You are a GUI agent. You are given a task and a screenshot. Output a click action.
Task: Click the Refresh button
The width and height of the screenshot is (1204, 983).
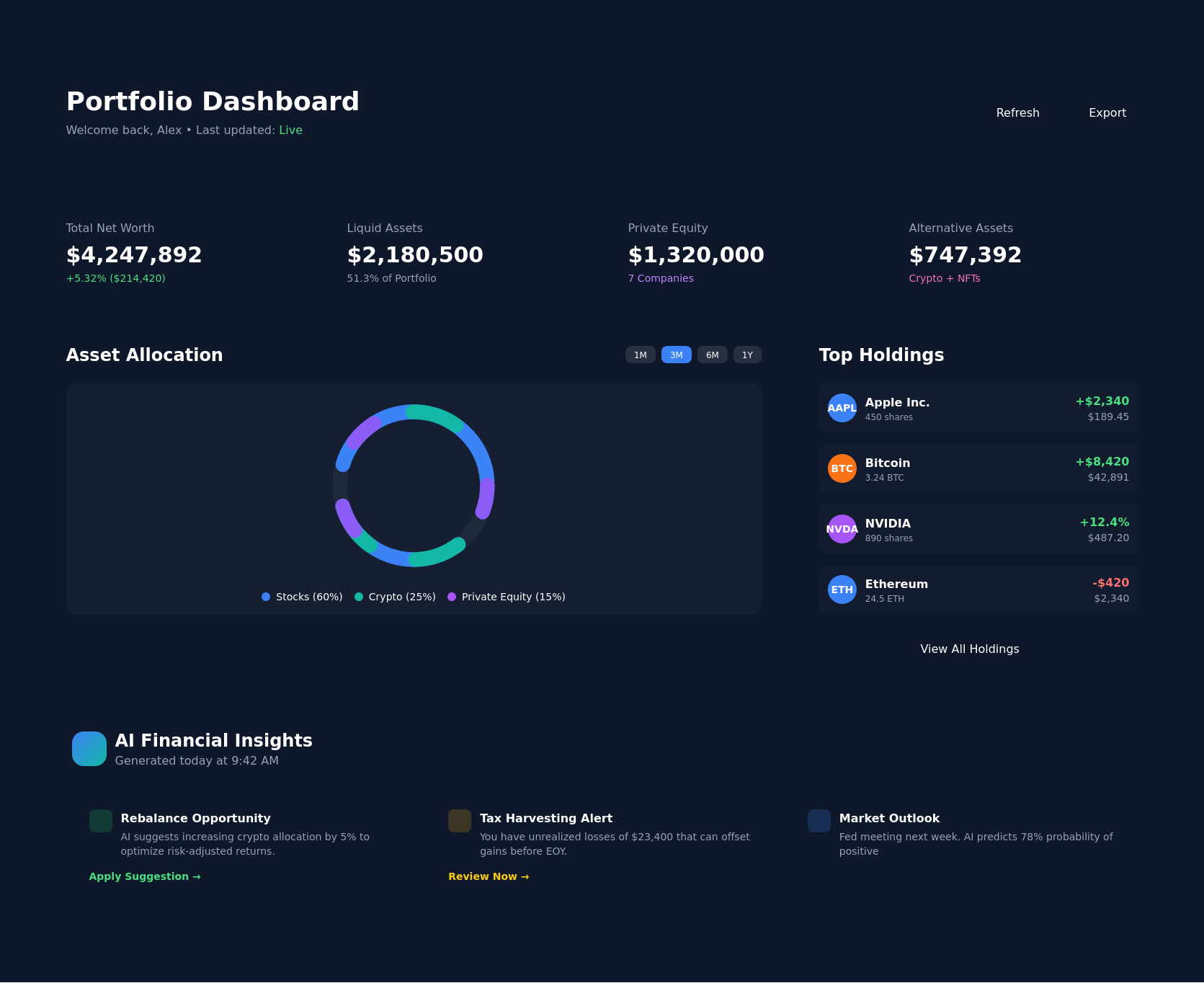[x=1017, y=112]
